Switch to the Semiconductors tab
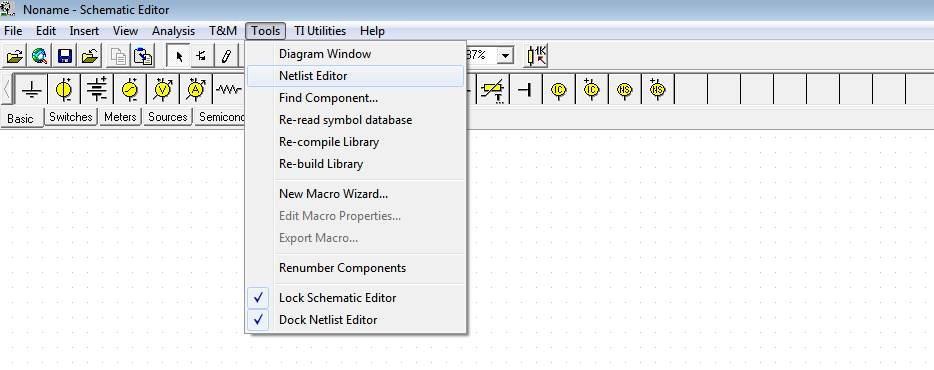Screen dimensions: 934x370 point(220,117)
